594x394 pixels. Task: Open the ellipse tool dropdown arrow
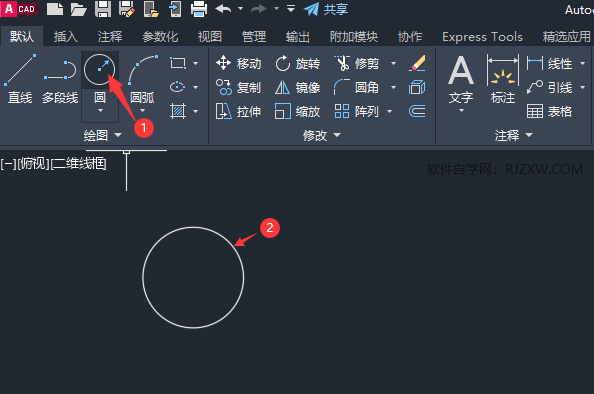point(195,87)
